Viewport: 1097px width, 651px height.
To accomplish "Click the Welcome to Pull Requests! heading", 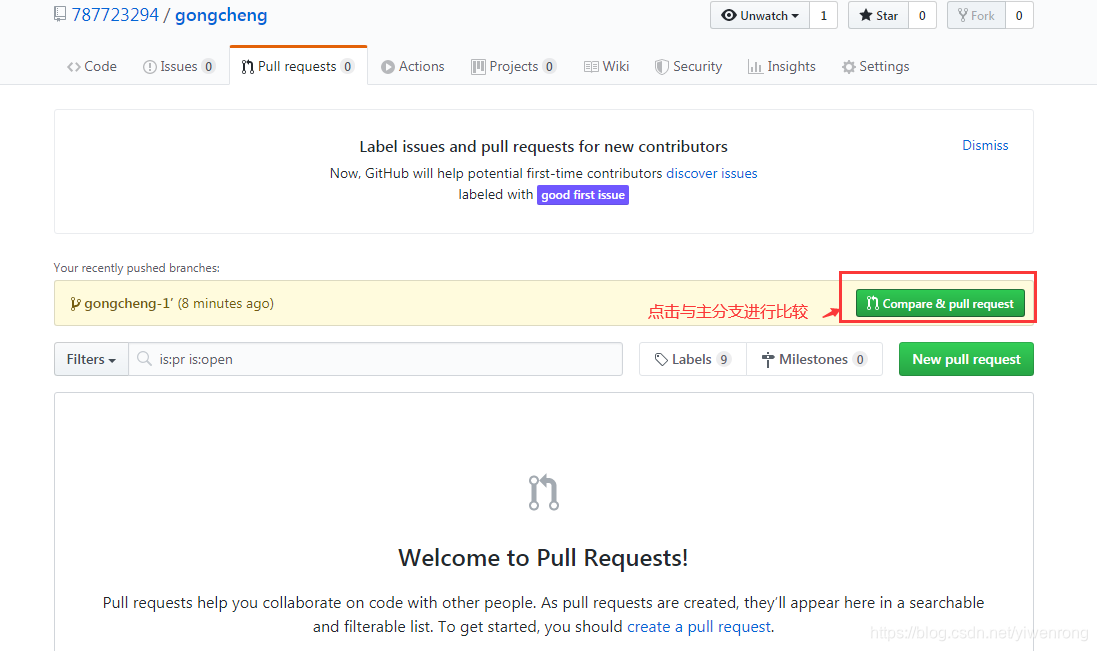I will (x=544, y=558).
